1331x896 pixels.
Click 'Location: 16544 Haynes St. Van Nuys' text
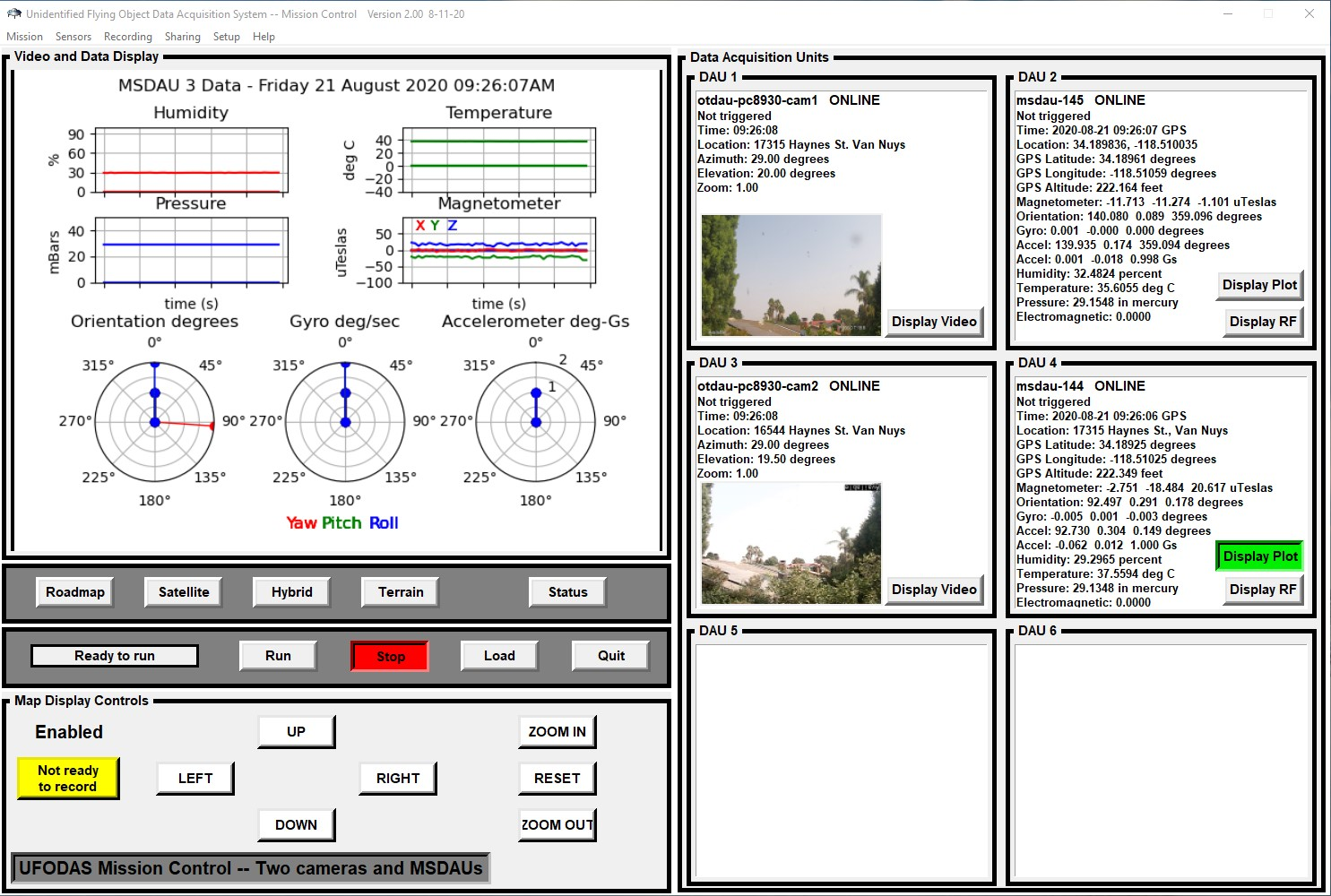click(x=801, y=431)
